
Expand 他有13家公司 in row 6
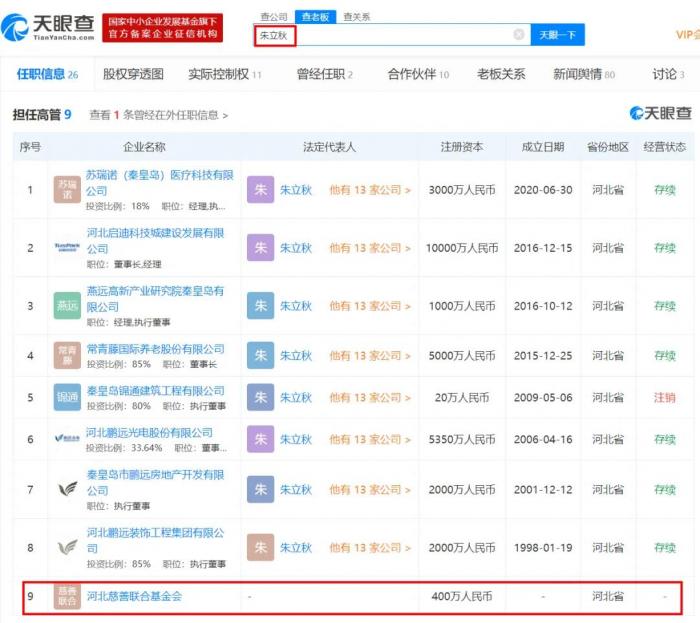(370, 440)
